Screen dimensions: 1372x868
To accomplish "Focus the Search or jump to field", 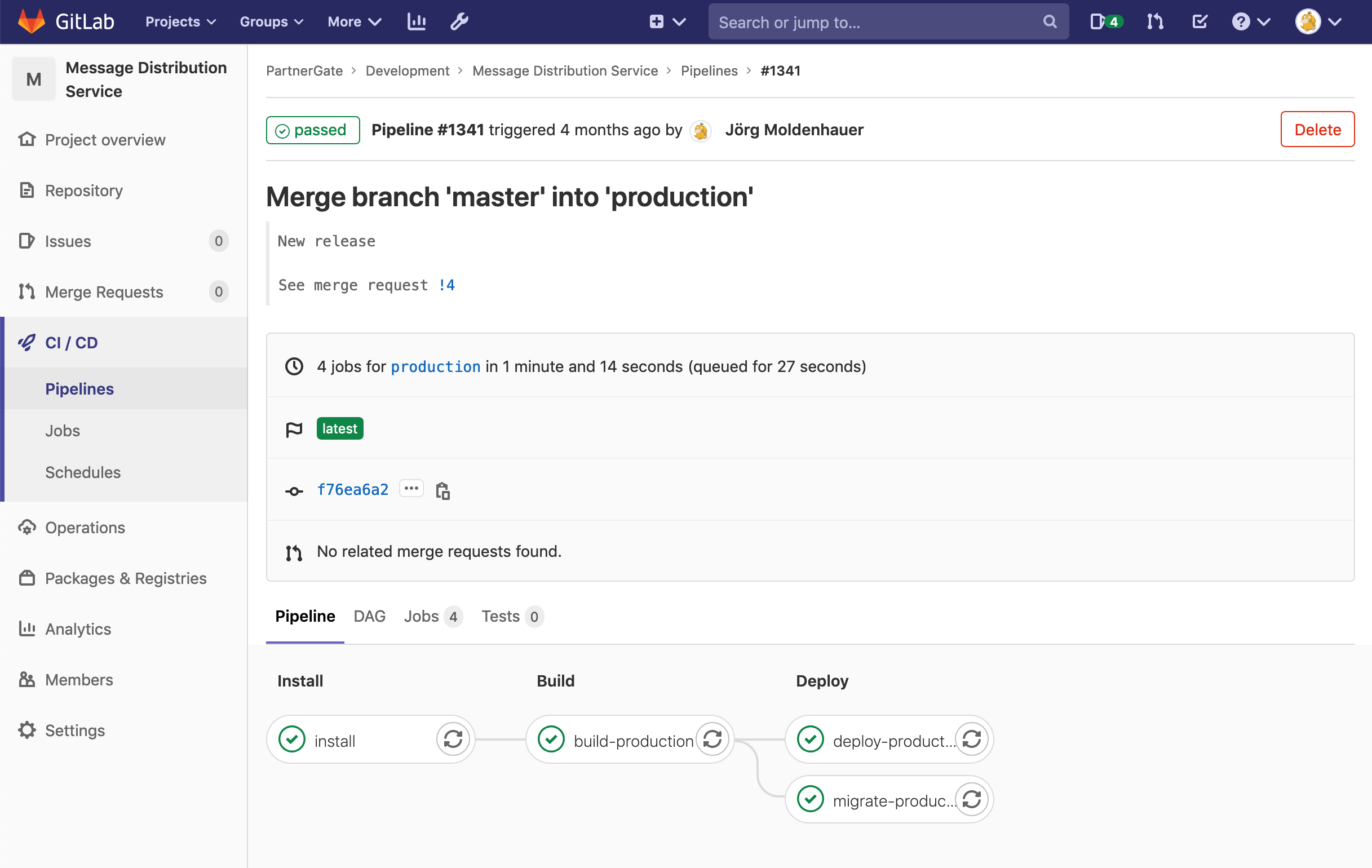I will click(888, 21).
